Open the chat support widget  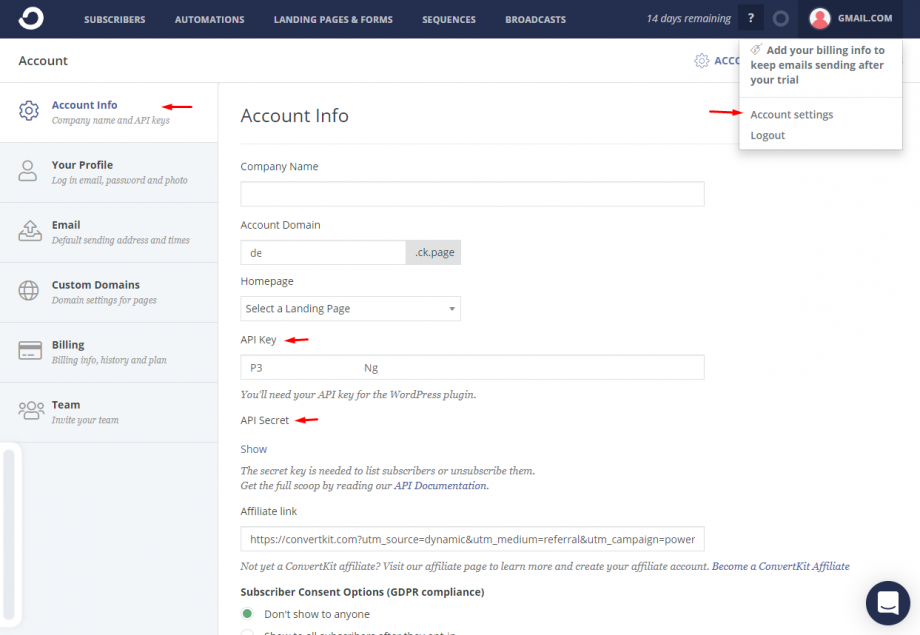886,602
